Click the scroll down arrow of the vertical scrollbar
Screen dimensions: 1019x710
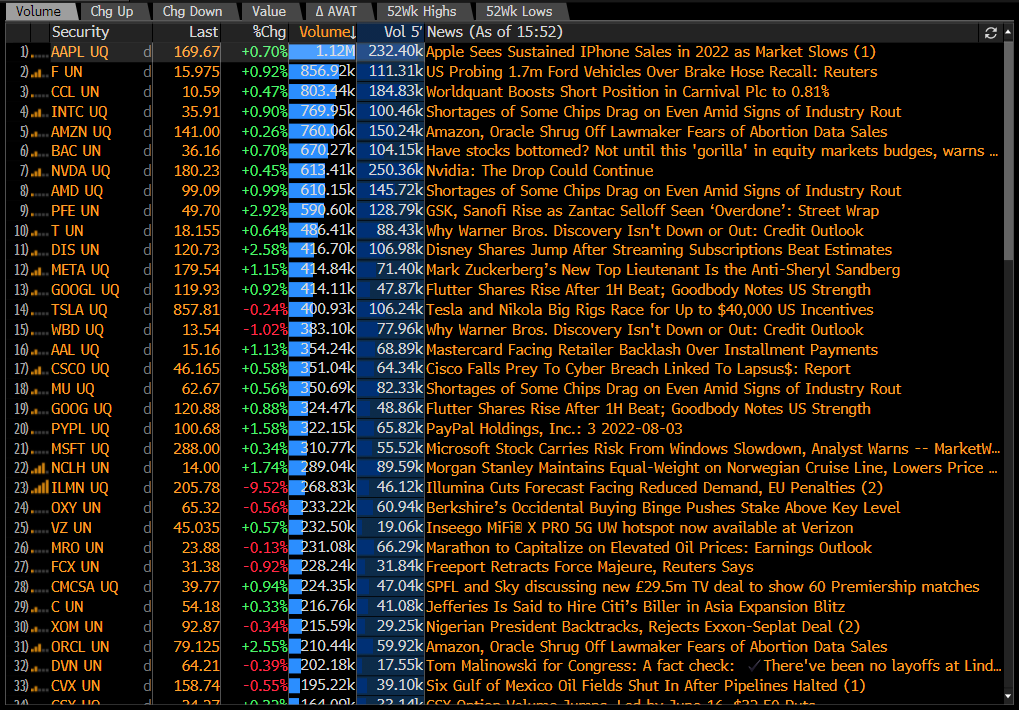(1009, 696)
